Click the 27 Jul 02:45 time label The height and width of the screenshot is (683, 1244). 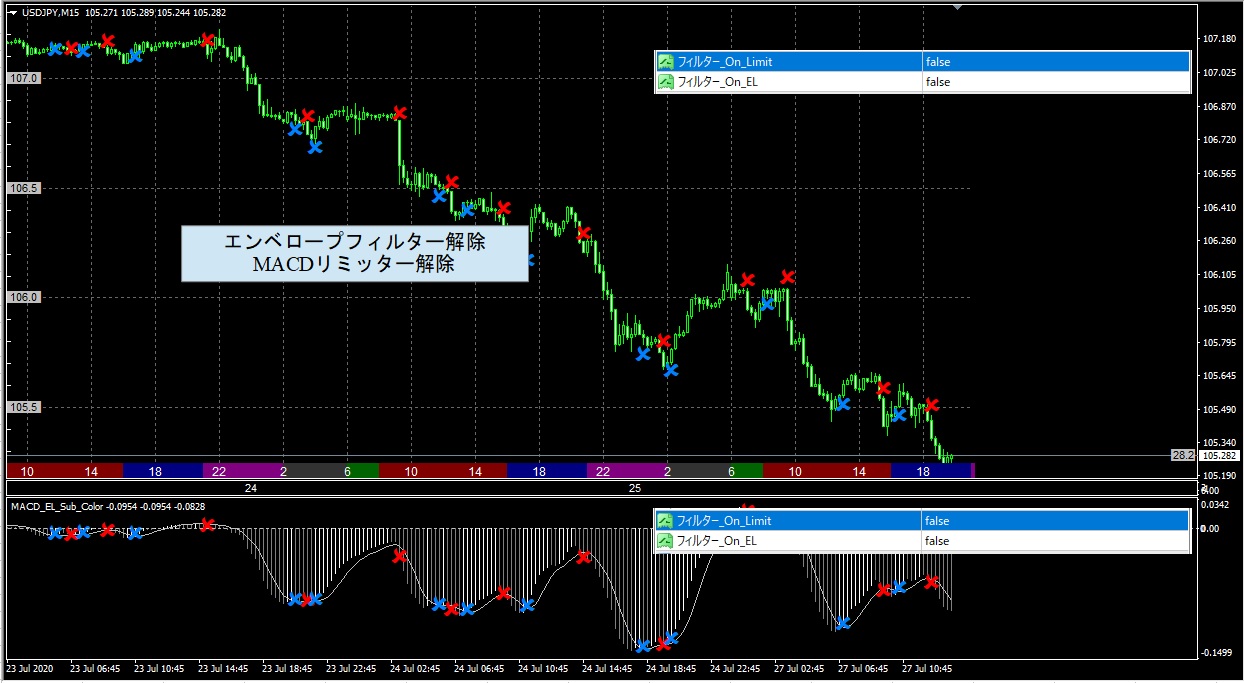point(801,667)
